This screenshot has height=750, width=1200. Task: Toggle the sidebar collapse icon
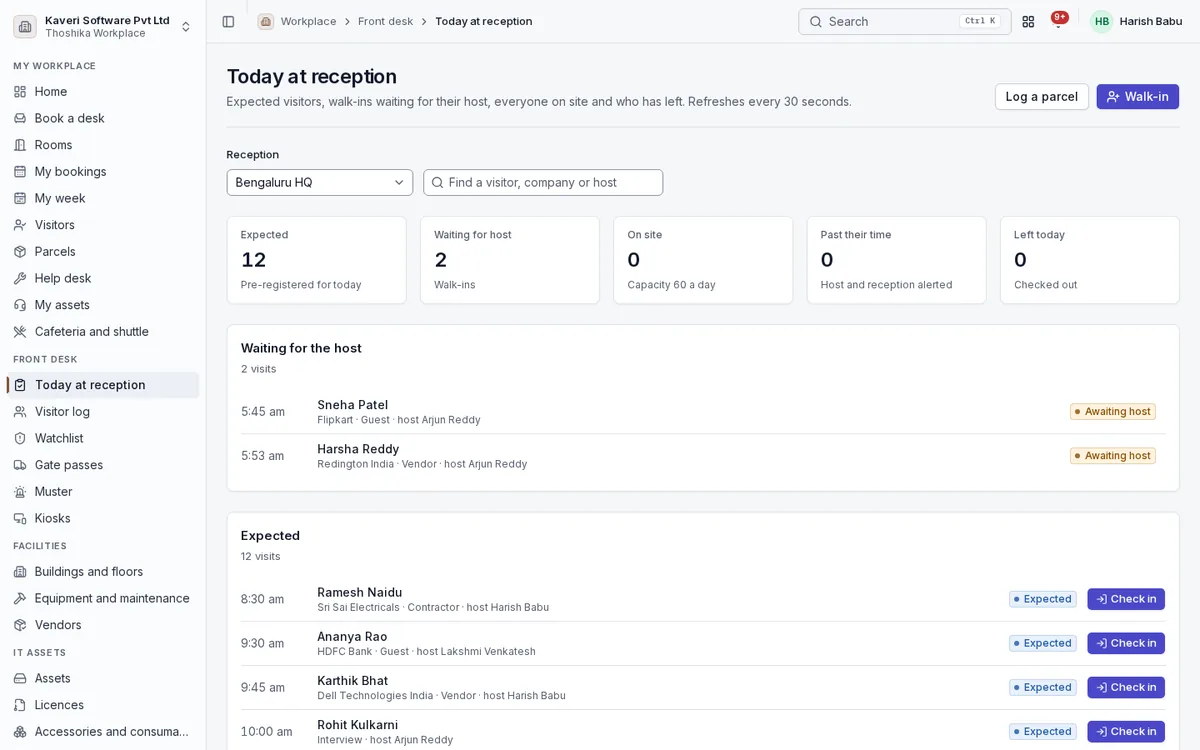click(x=228, y=21)
